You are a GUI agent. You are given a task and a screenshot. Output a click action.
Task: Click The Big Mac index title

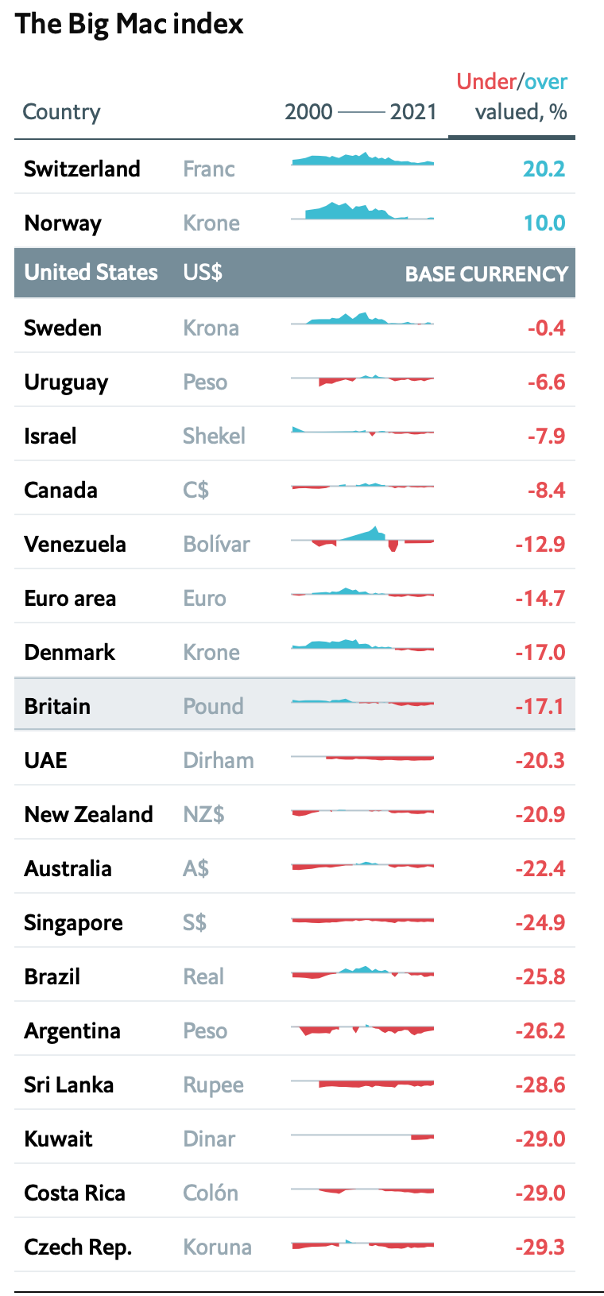click(x=129, y=25)
